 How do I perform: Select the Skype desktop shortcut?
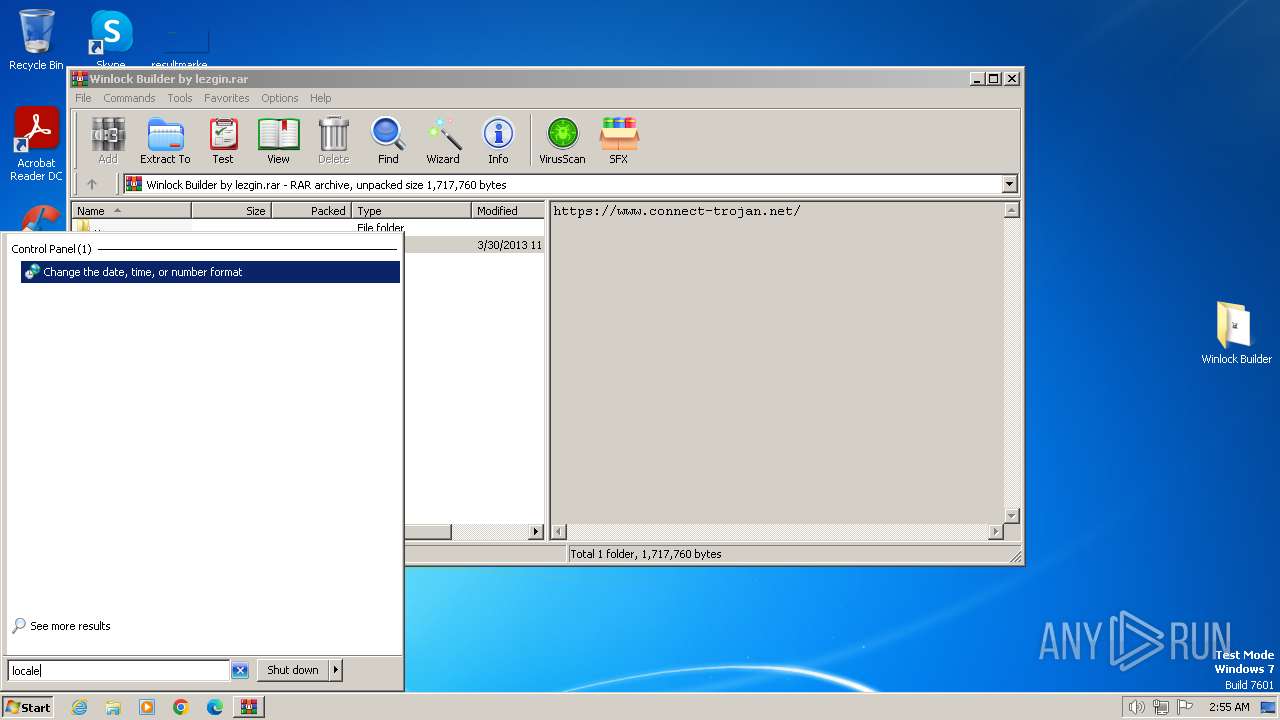(x=110, y=40)
